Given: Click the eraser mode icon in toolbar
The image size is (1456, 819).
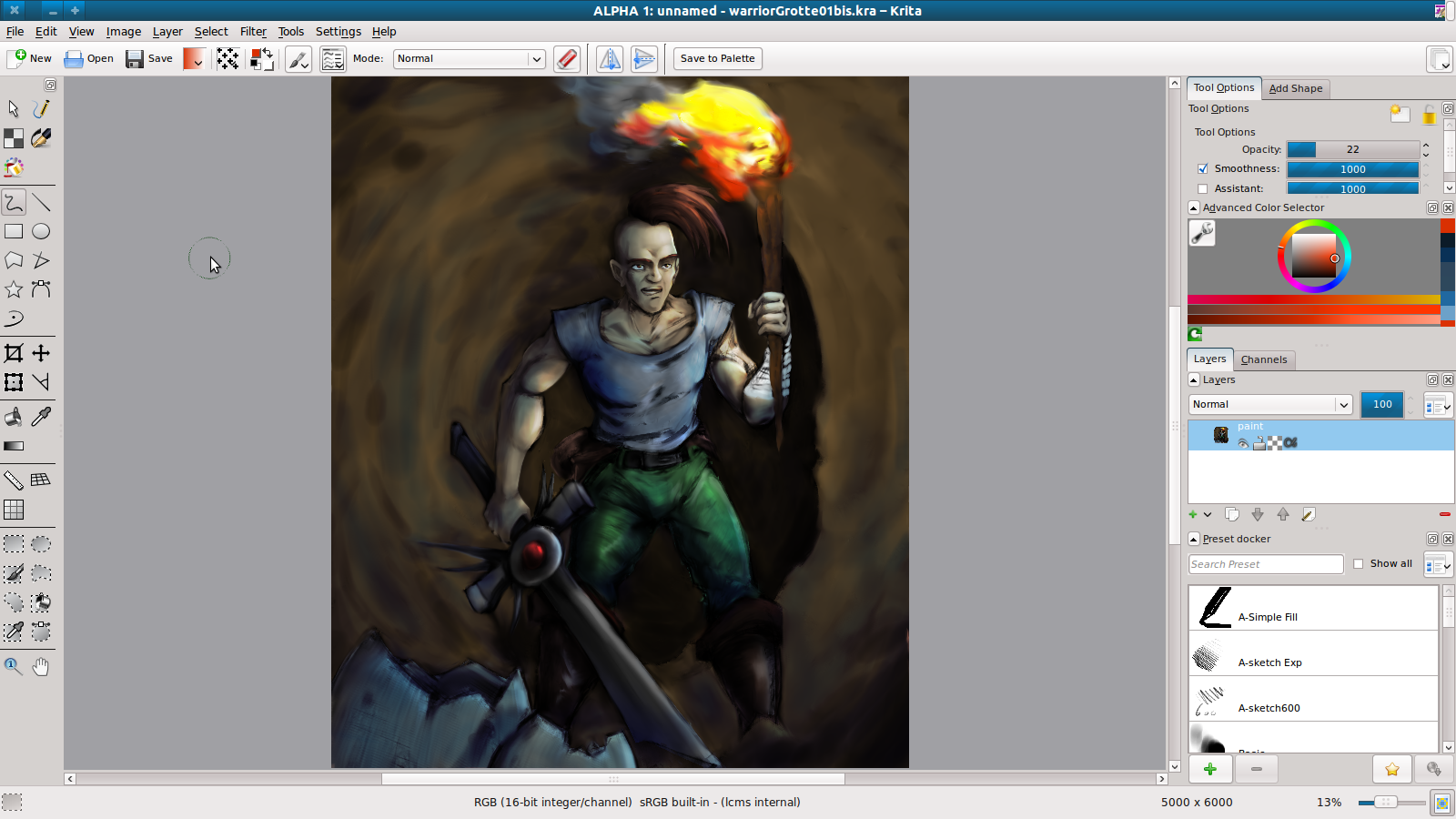Looking at the screenshot, I should click(x=567, y=59).
